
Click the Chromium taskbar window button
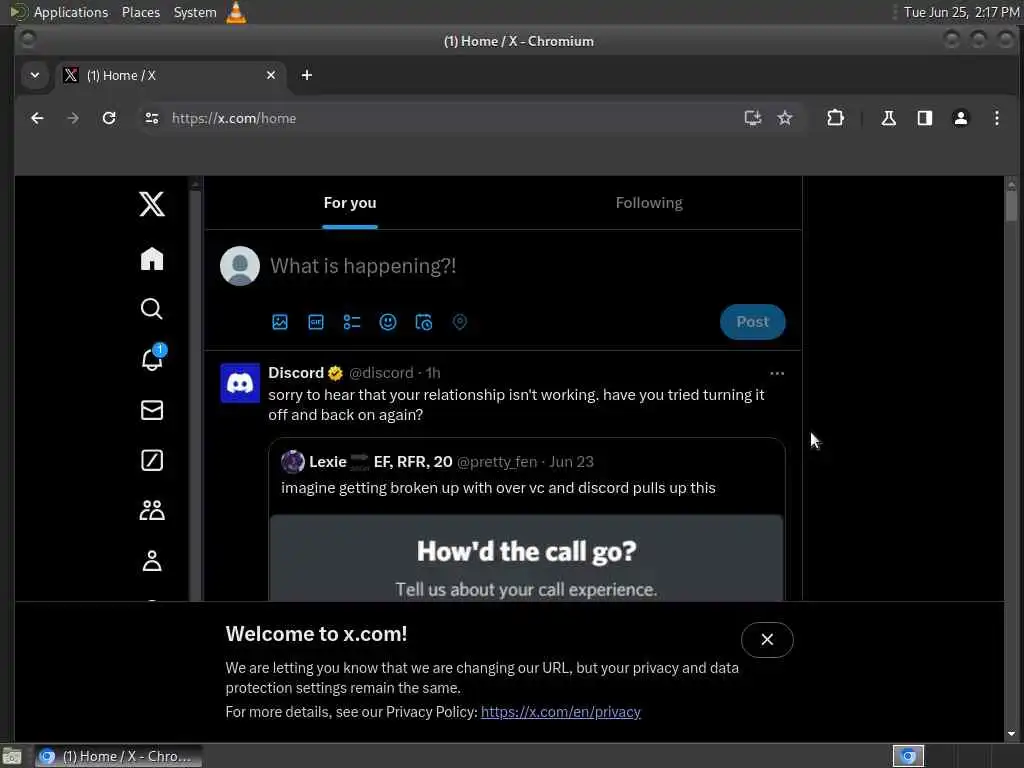point(118,756)
